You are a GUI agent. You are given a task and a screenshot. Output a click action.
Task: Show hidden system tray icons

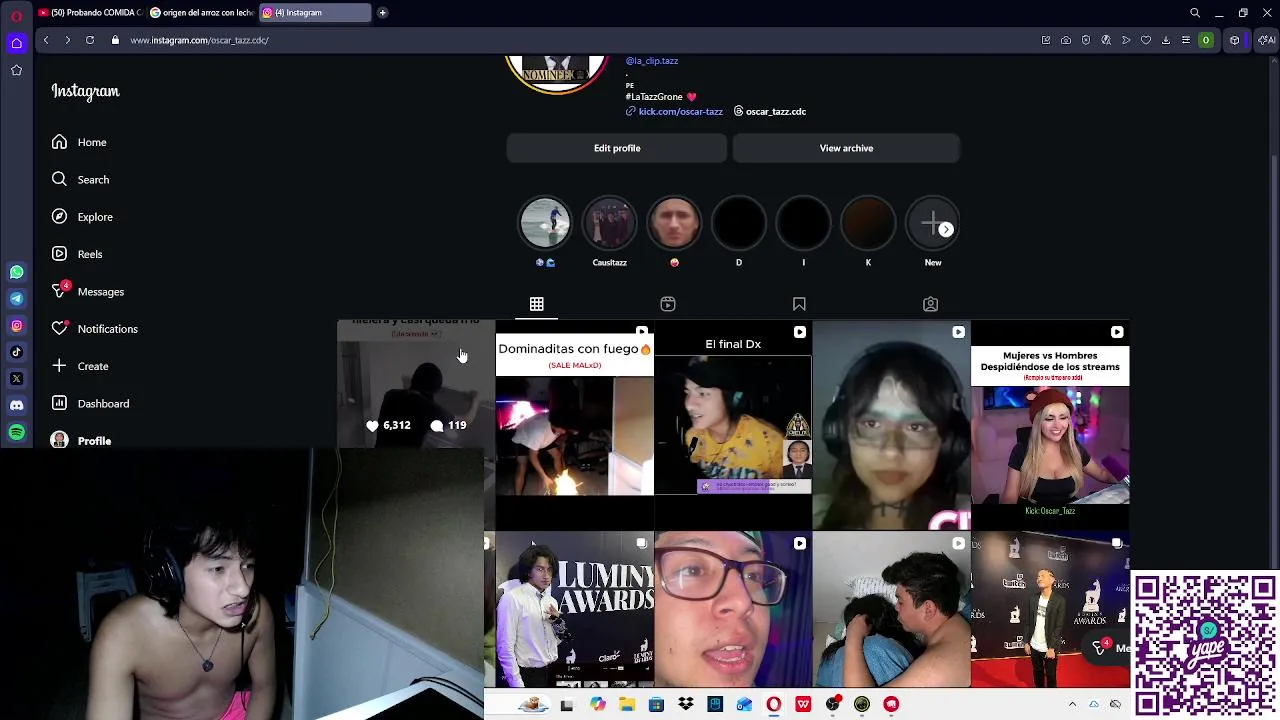(x=1072, y=704)
